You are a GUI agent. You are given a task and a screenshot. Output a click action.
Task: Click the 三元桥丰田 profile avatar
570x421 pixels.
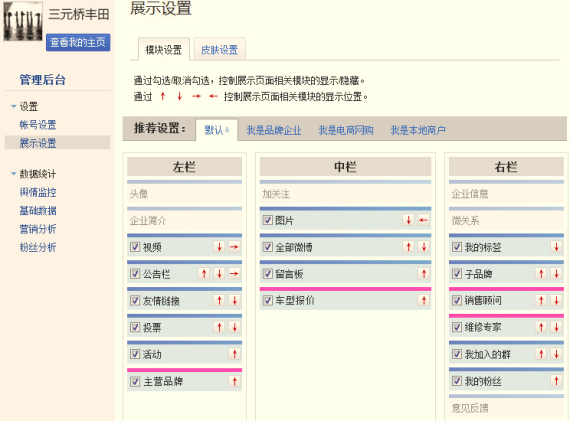pyautogui.click(x=23, y=21)
